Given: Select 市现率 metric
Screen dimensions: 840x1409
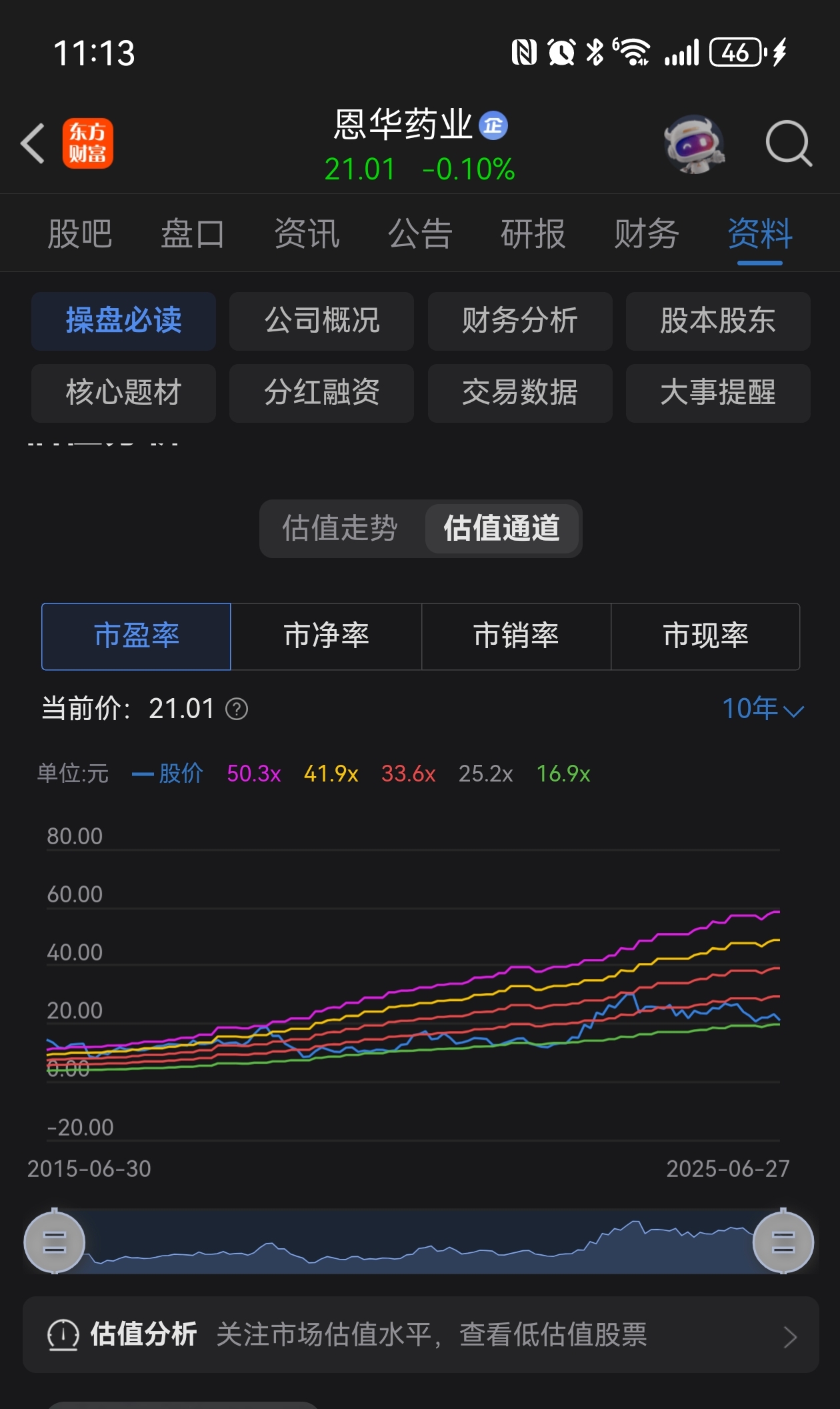Looking at the screenshot, I should point(705,636).
